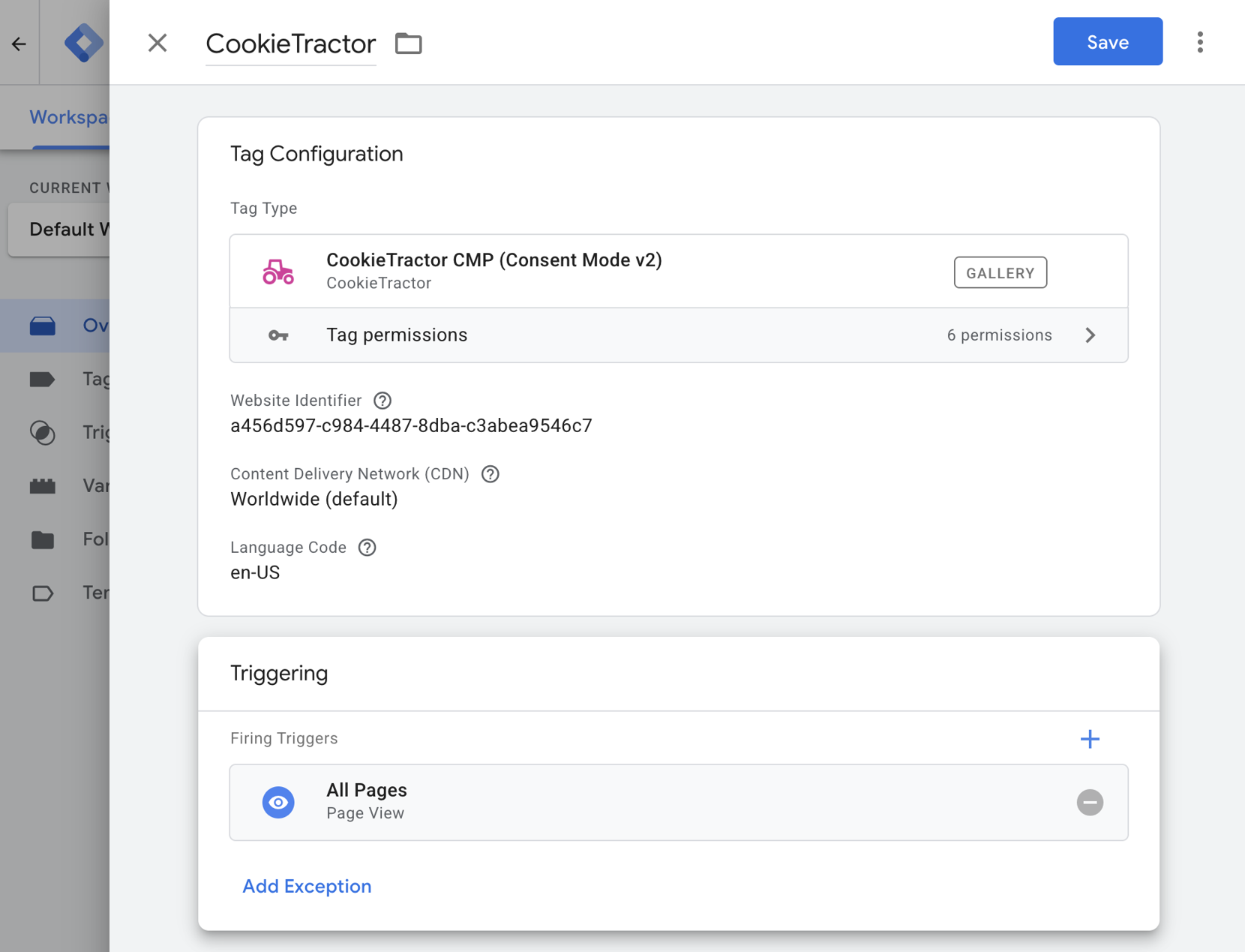Click the en-US language code value
1245x952 pixels.
pos(255,573)
